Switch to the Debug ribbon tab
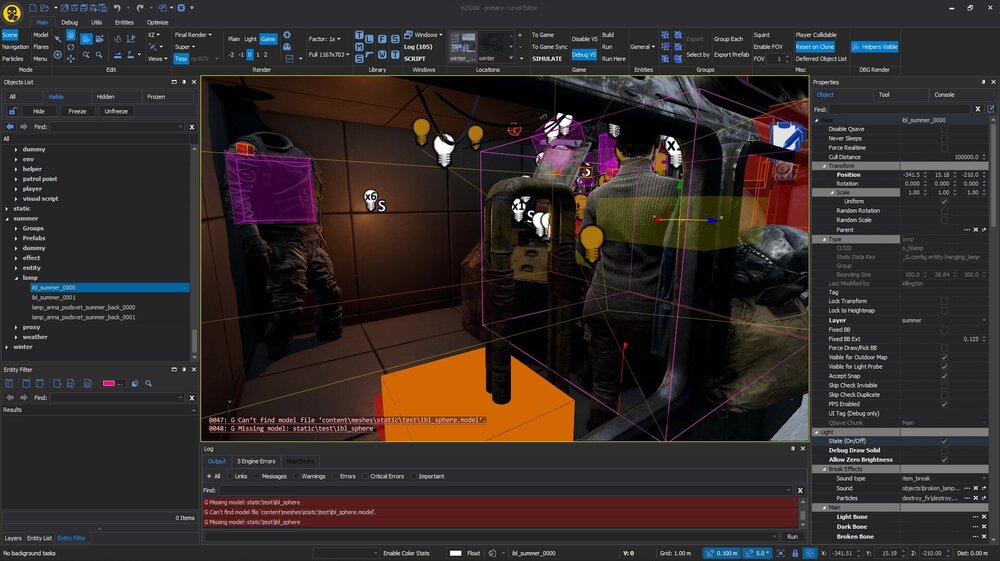 [70, 21]
